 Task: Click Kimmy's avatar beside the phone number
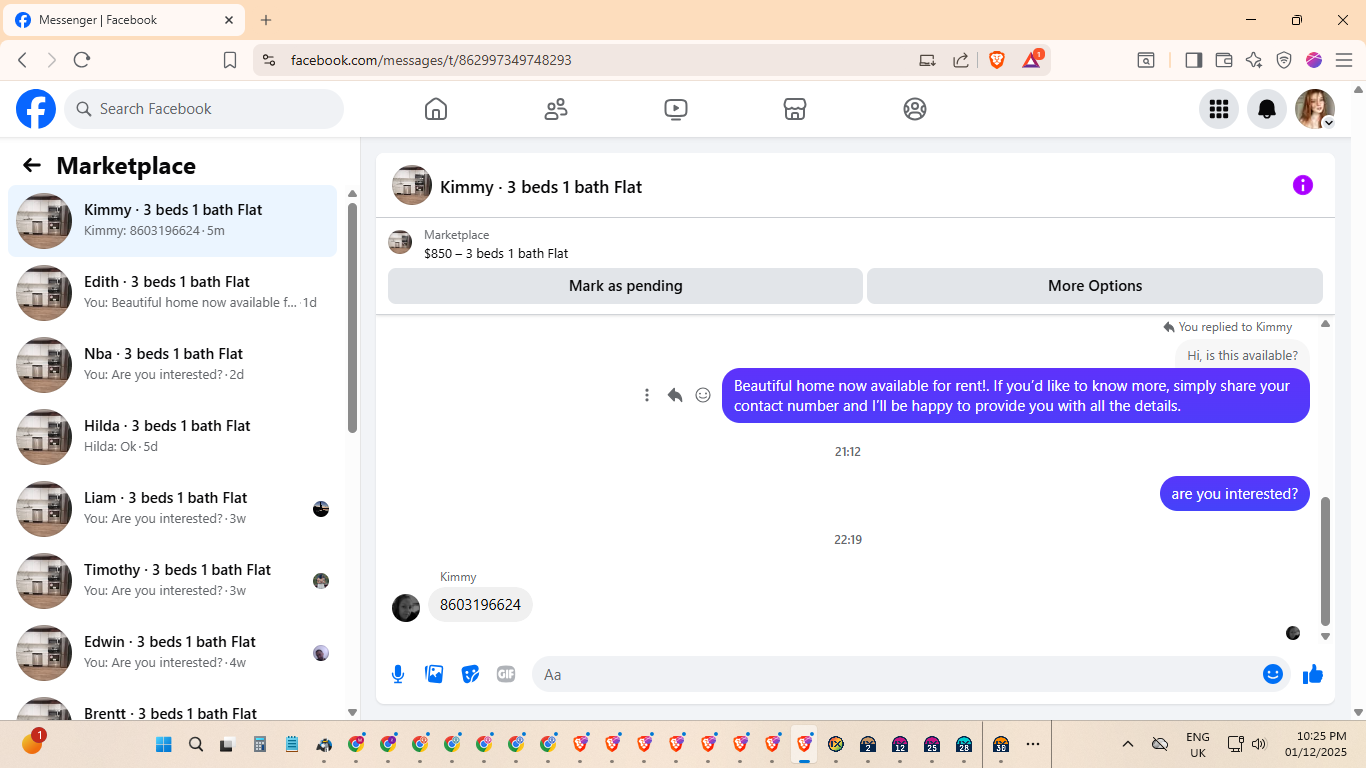(x=406, y=608)
